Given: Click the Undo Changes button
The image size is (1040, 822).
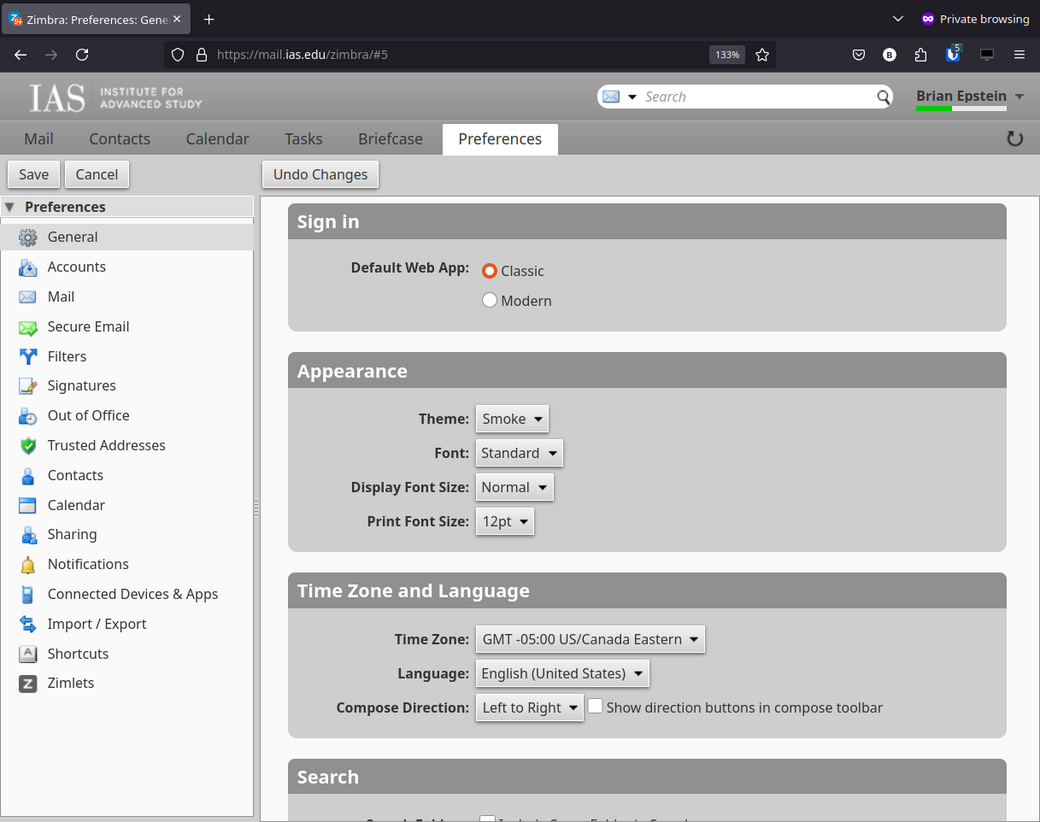Looking at the screenshot, I should pyautogui.click(x=320, y=174).
